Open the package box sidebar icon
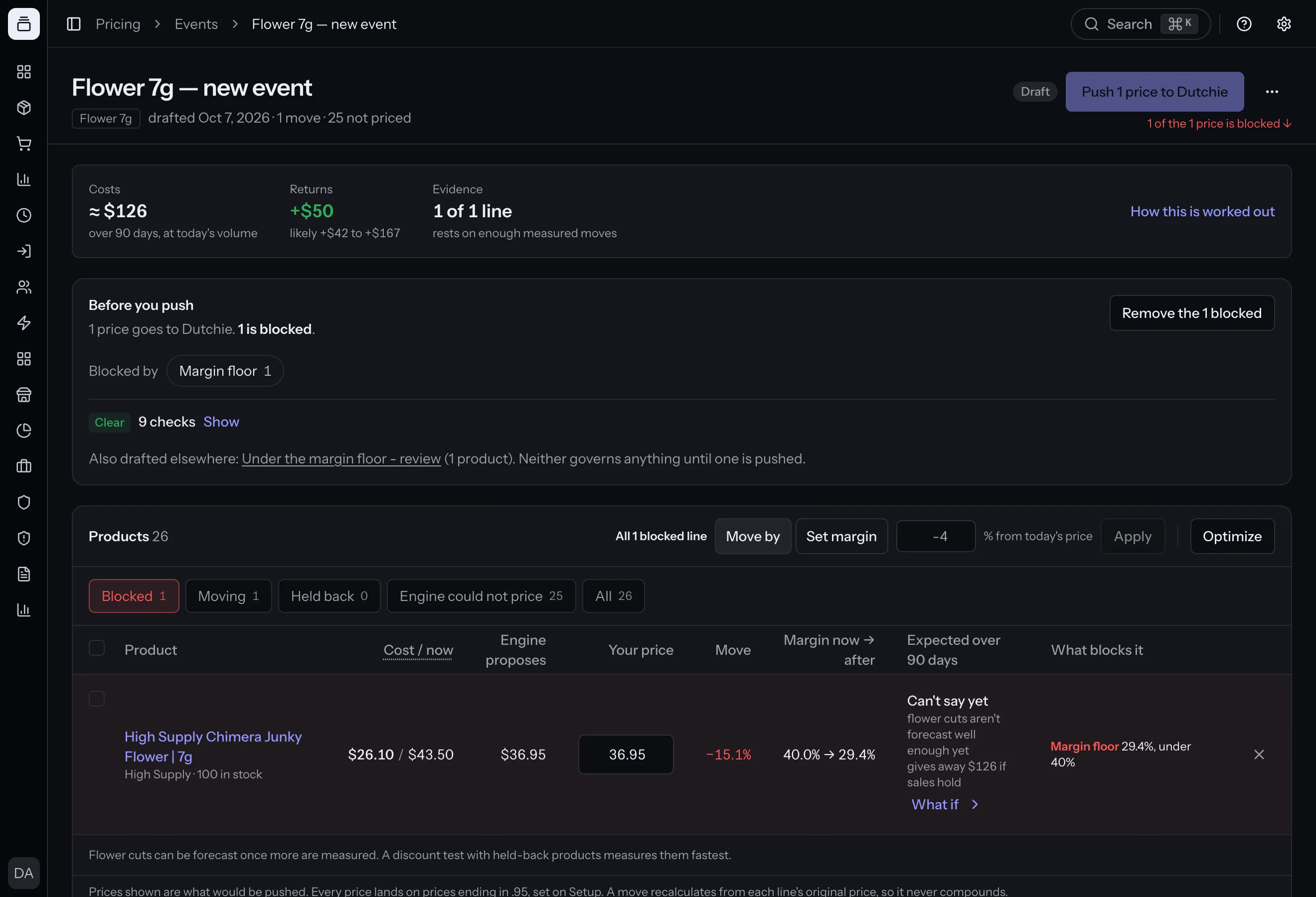The width and height of the screenshot is (1316, 897). point(24,108)
